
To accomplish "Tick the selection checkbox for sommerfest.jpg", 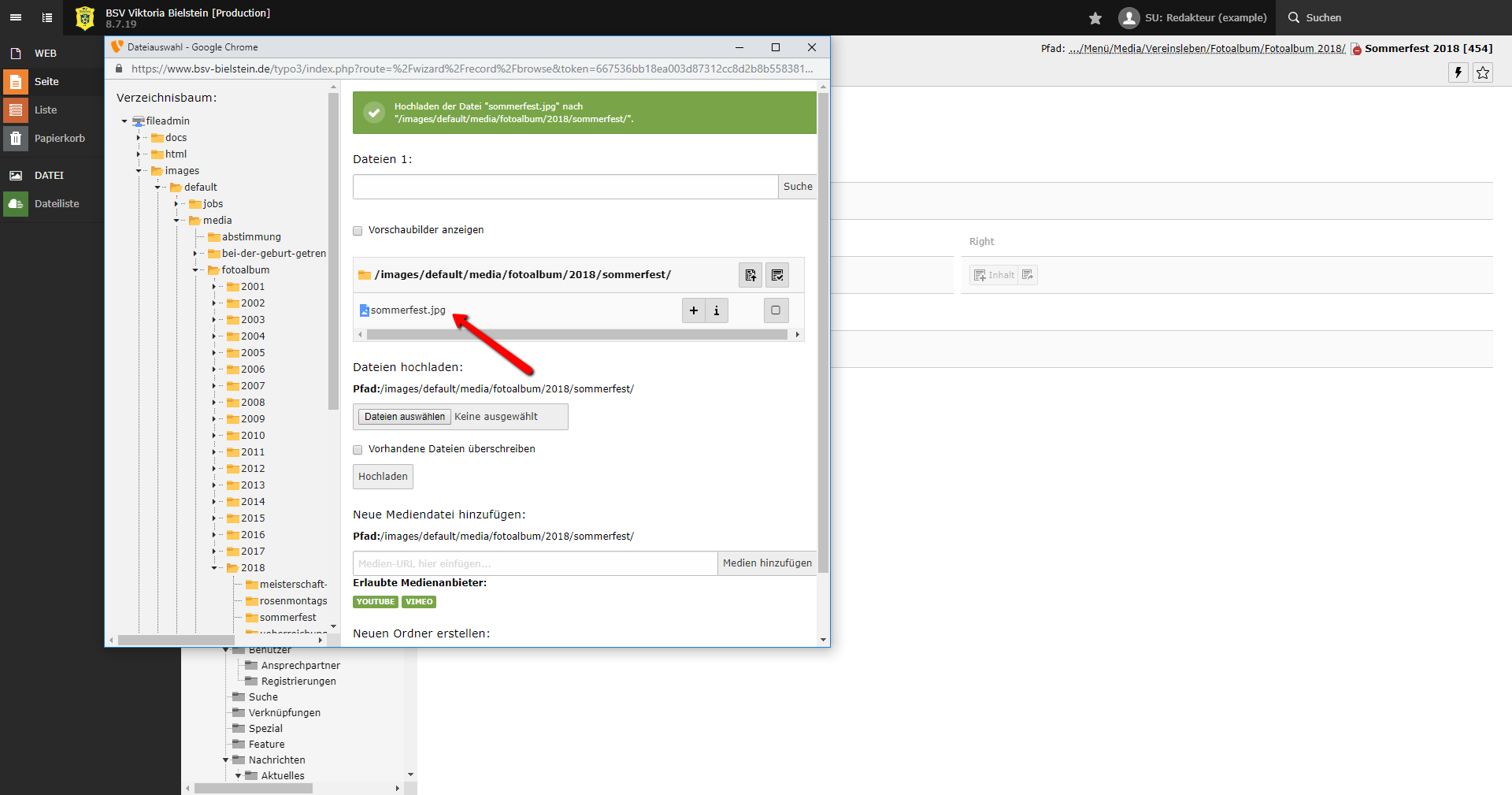I will point(776,310).
